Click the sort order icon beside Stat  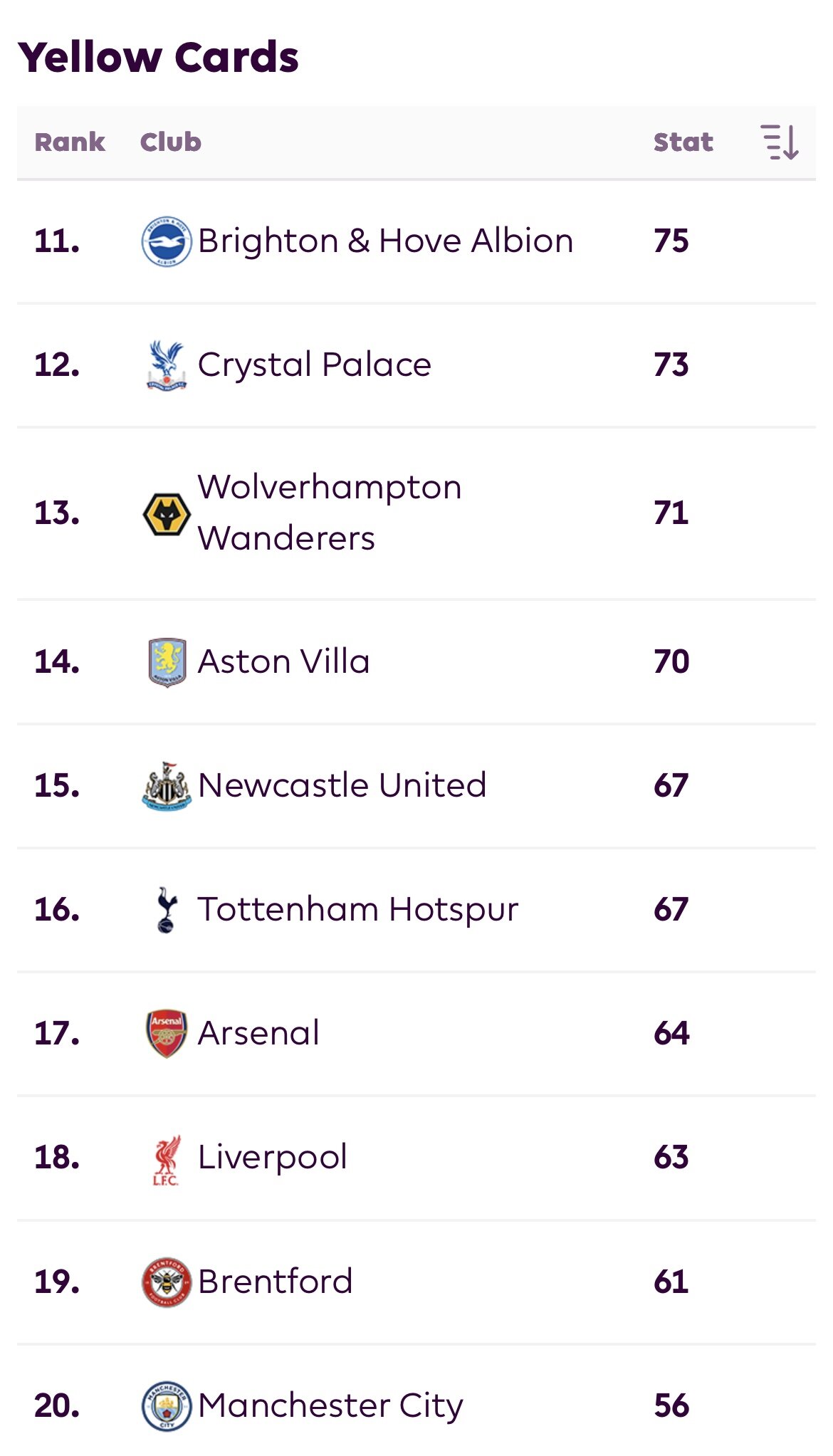780,142
